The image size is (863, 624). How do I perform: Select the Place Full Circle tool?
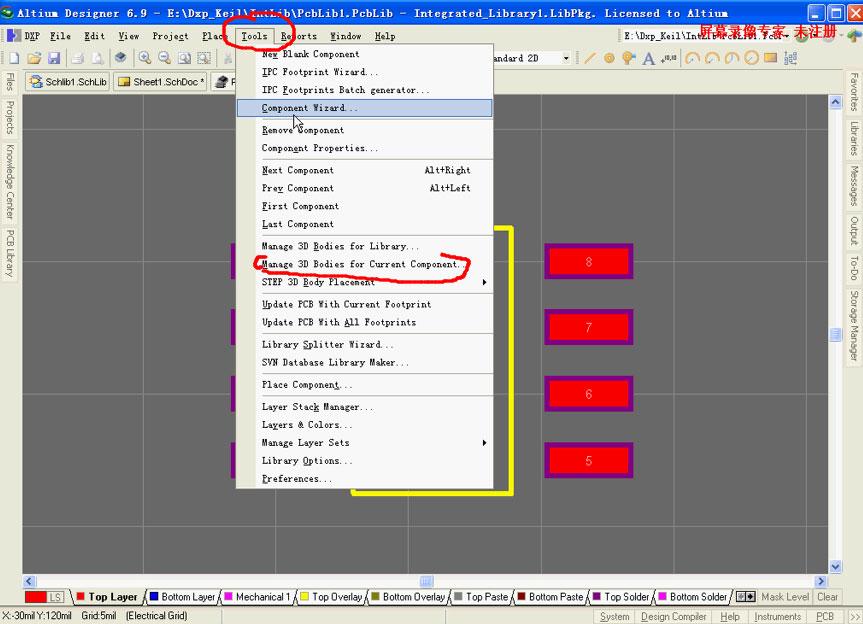point(750,59)
